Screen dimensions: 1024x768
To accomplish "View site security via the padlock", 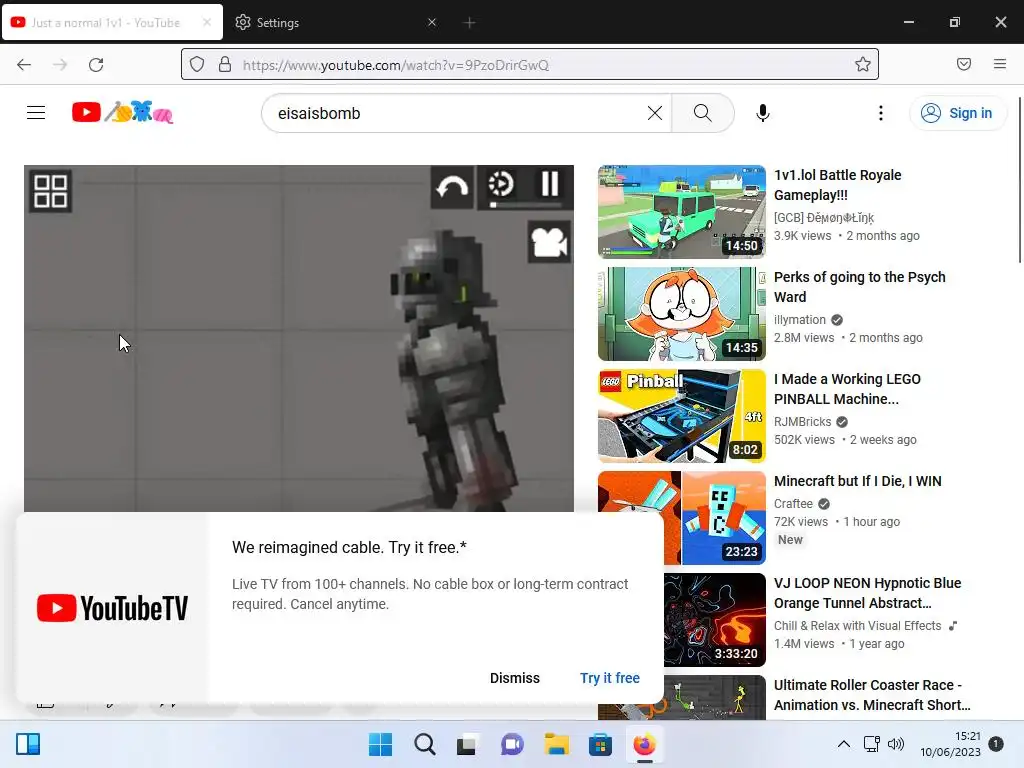I will [225, 64].
